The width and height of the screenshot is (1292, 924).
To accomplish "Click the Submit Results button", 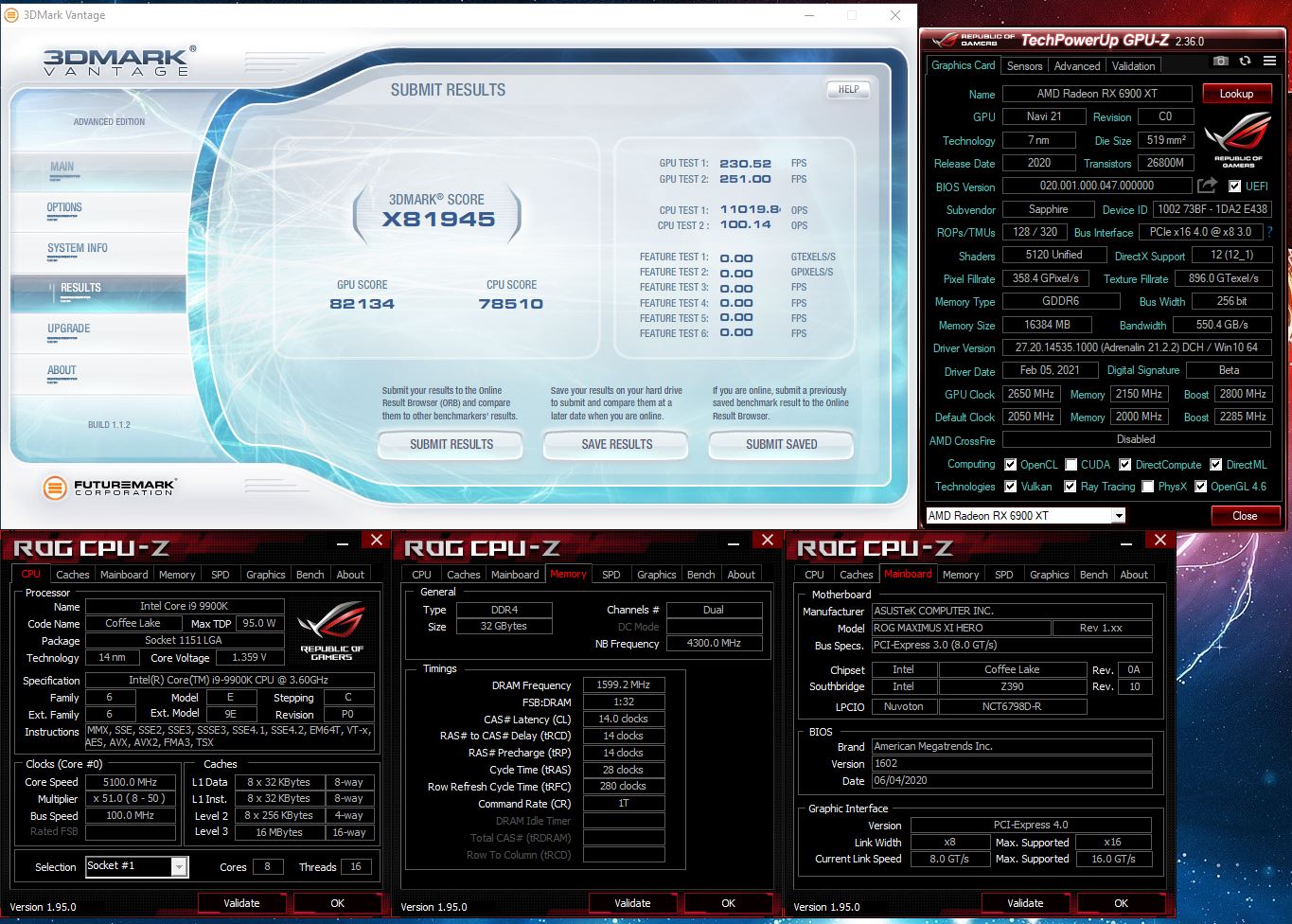I will [451, 444].
